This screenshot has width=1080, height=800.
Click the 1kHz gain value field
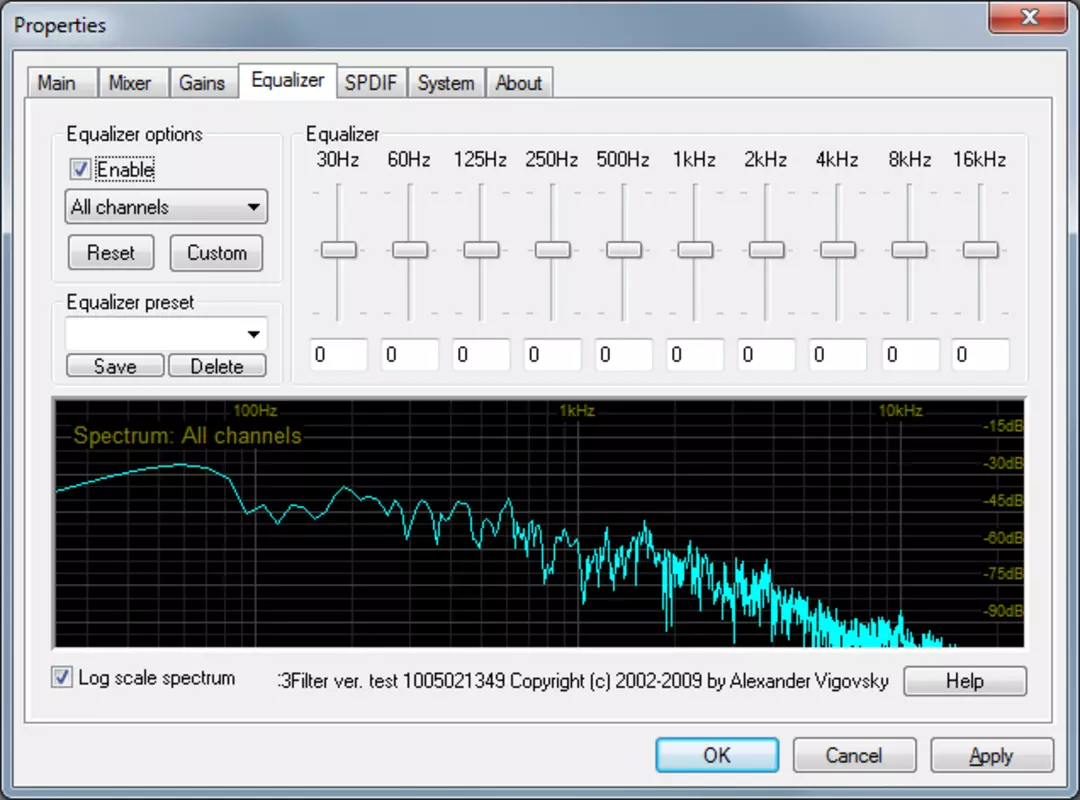coord(696,355)
